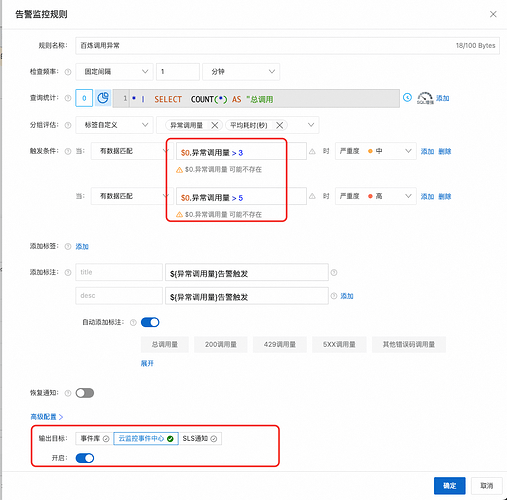The height and width of the screenshot is (500, 507).
Task: Select the 云监控事件中心 output tab
Action: [146, 439]
